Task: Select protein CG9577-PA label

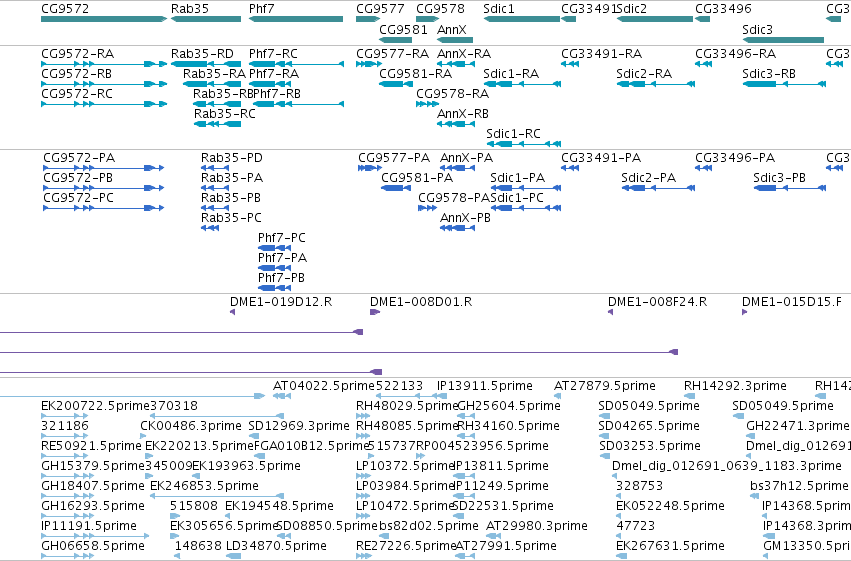Action: [x=394, y=158]
